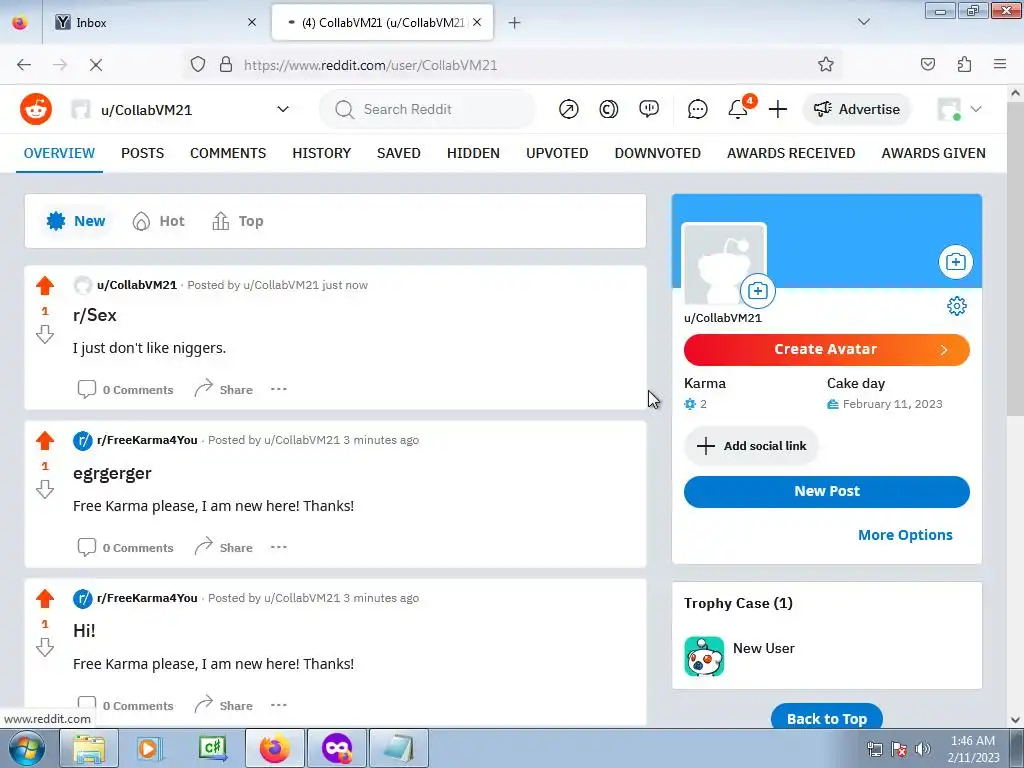The height and width of the screenshot is (768, 1024).
Task: Click the profile settings gear icon
Action: [957, 306]
